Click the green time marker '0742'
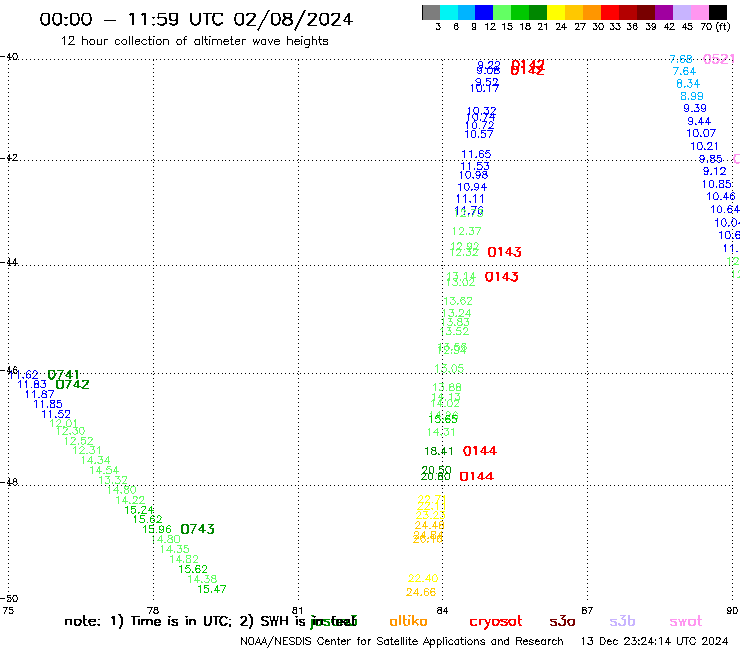This screenshot has height=650, width=740. (72, 385)
